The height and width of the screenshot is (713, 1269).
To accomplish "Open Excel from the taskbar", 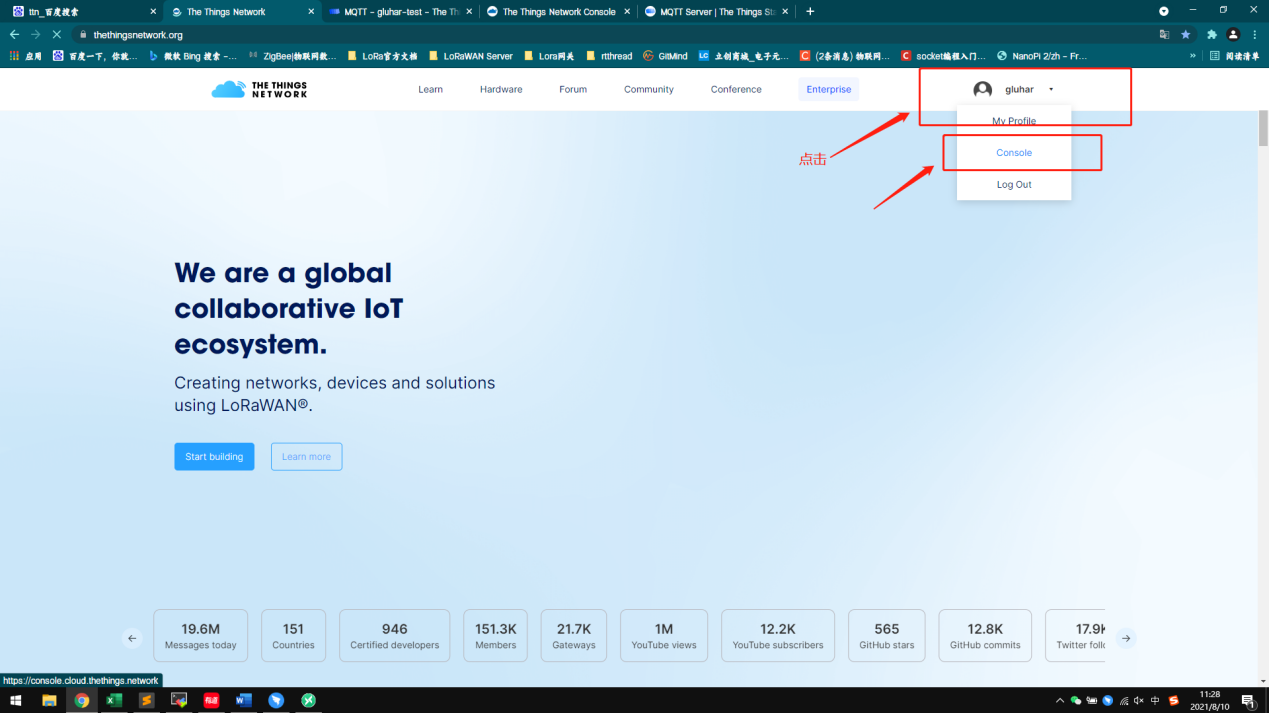I will [114, 700].
